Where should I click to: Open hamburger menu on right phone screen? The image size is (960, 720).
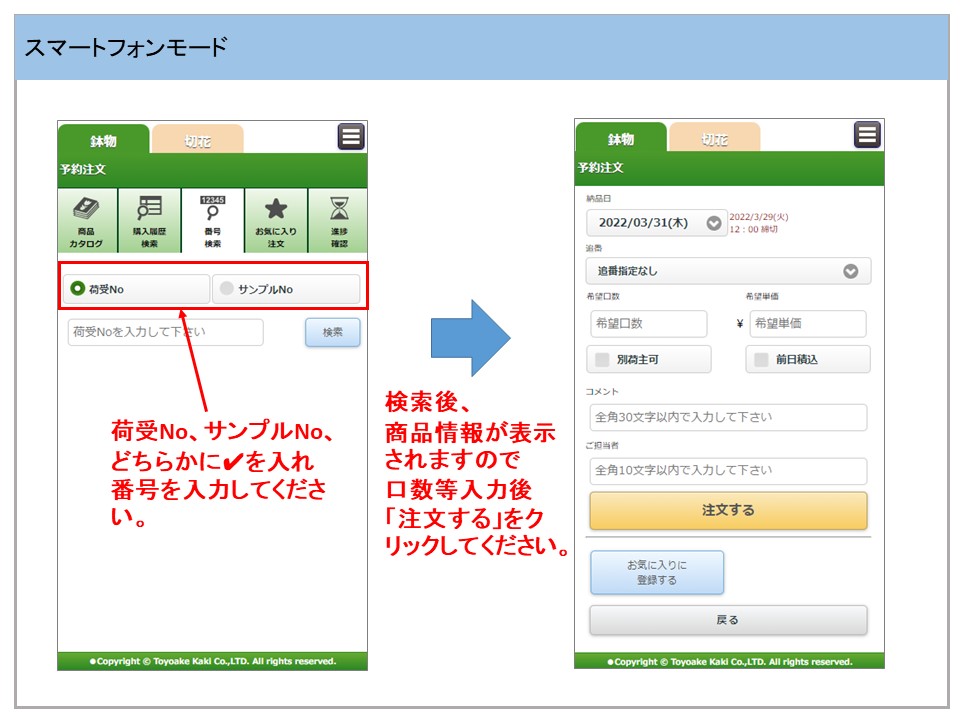867,135
